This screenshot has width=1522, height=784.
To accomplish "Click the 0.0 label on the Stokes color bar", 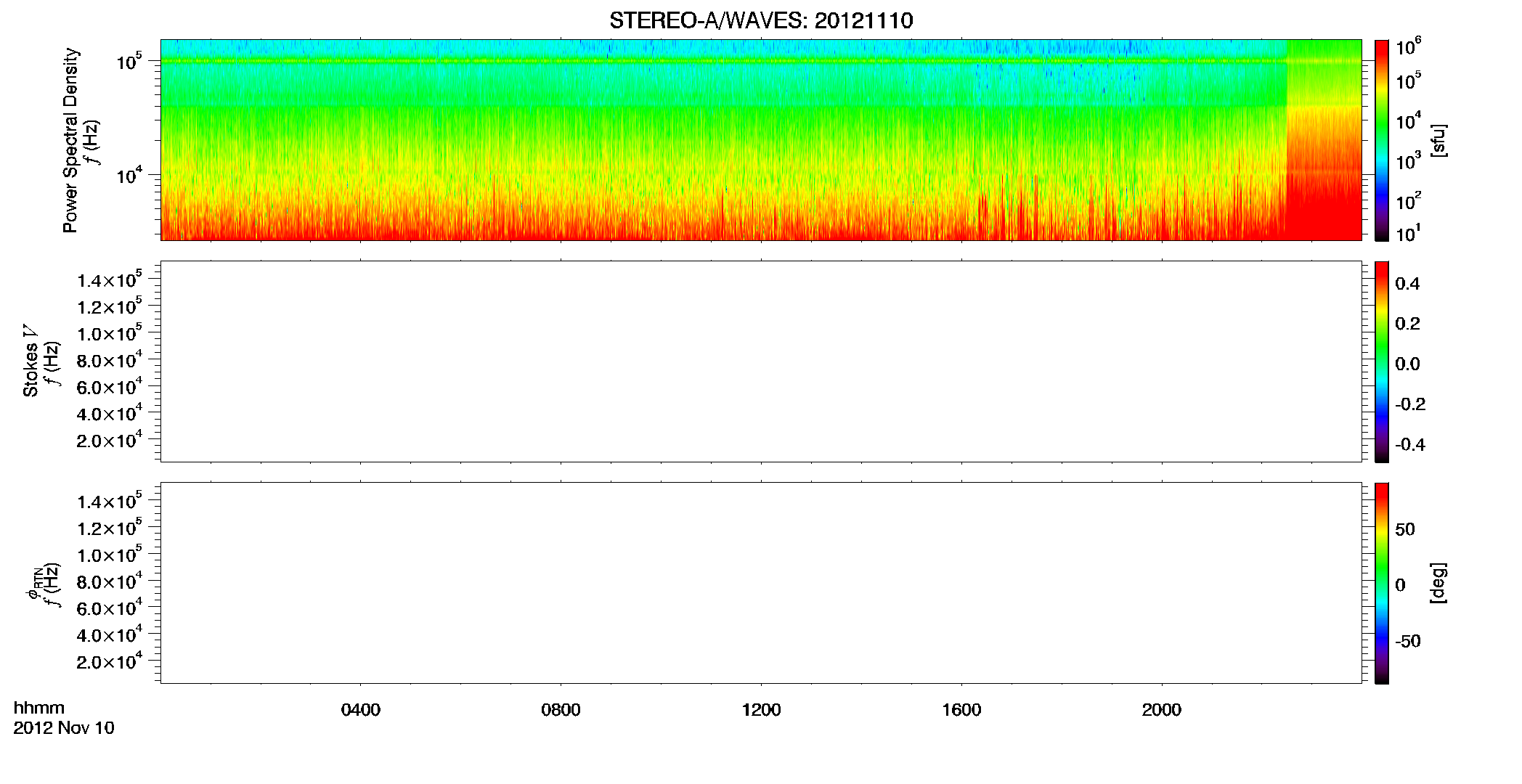I will (1407, 364).
